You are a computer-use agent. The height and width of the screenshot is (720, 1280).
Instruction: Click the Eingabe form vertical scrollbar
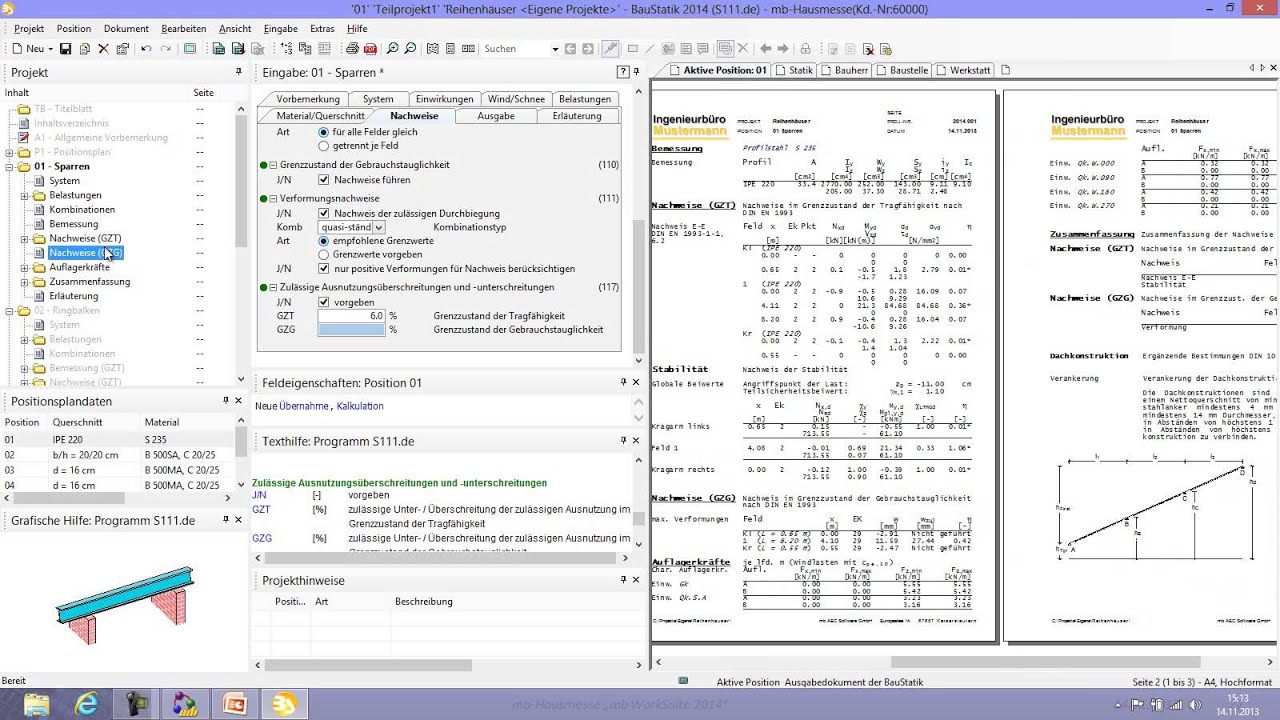click(639, 226)
